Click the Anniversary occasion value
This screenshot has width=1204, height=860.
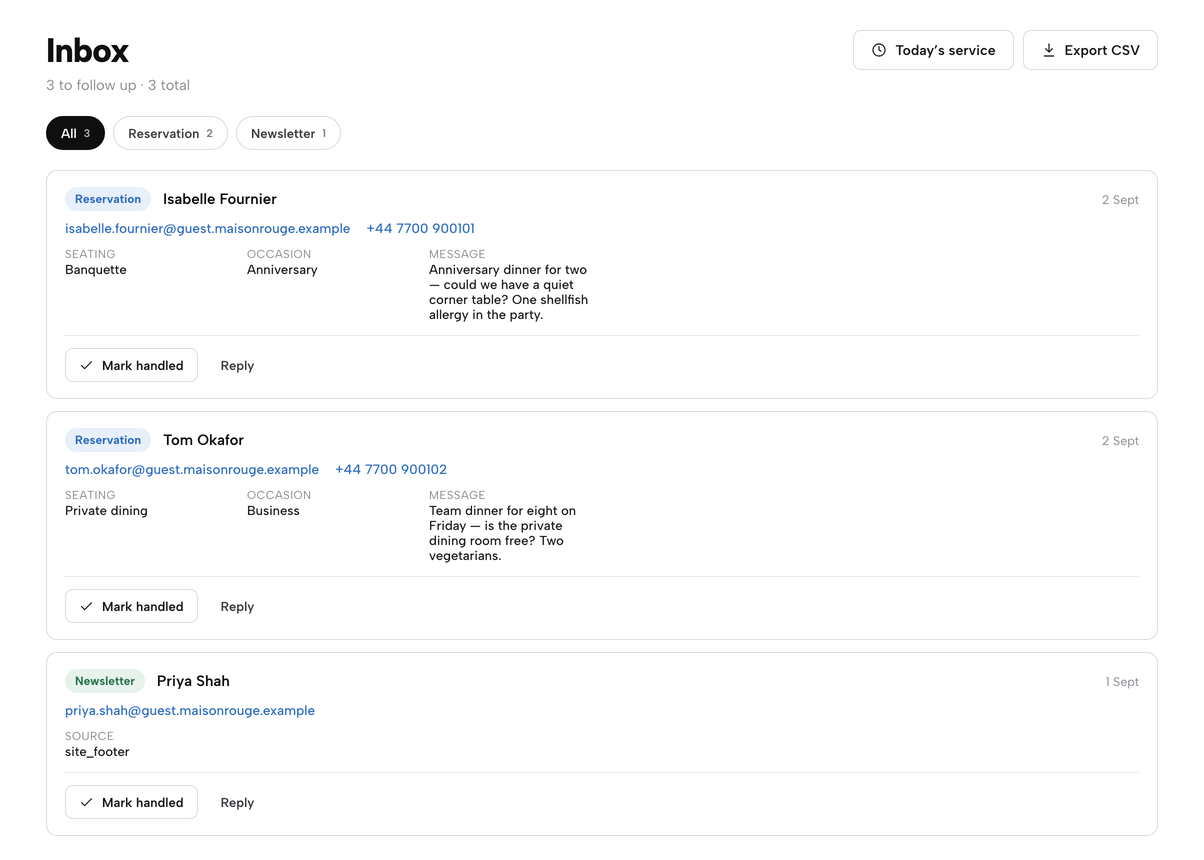point(282,270)
